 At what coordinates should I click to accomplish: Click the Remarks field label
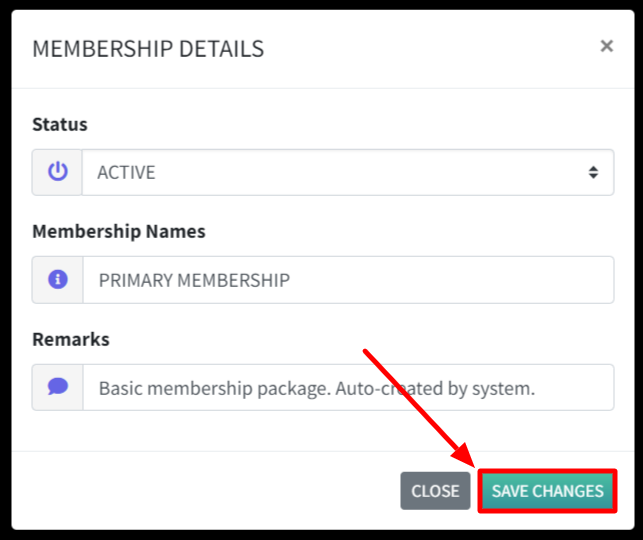[71, 339]
